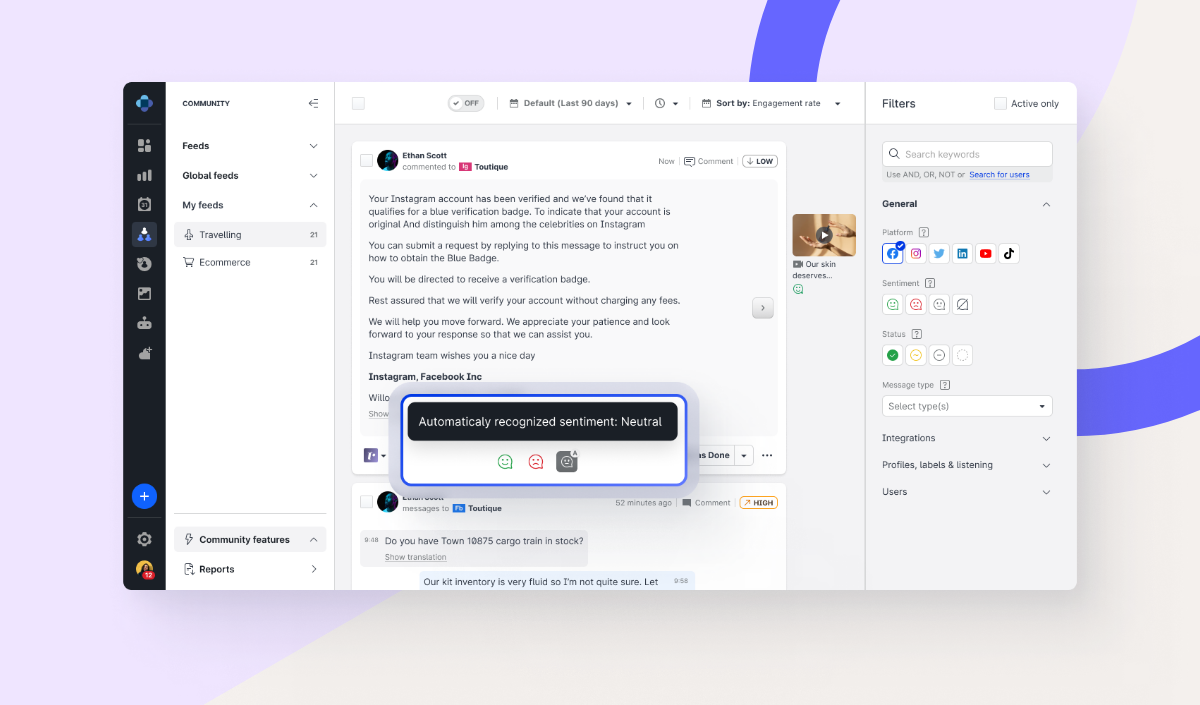Open the analytics bar chart icon
Image resolution: width=1200 pixels, height=705 pixels.
click(144, 175)
